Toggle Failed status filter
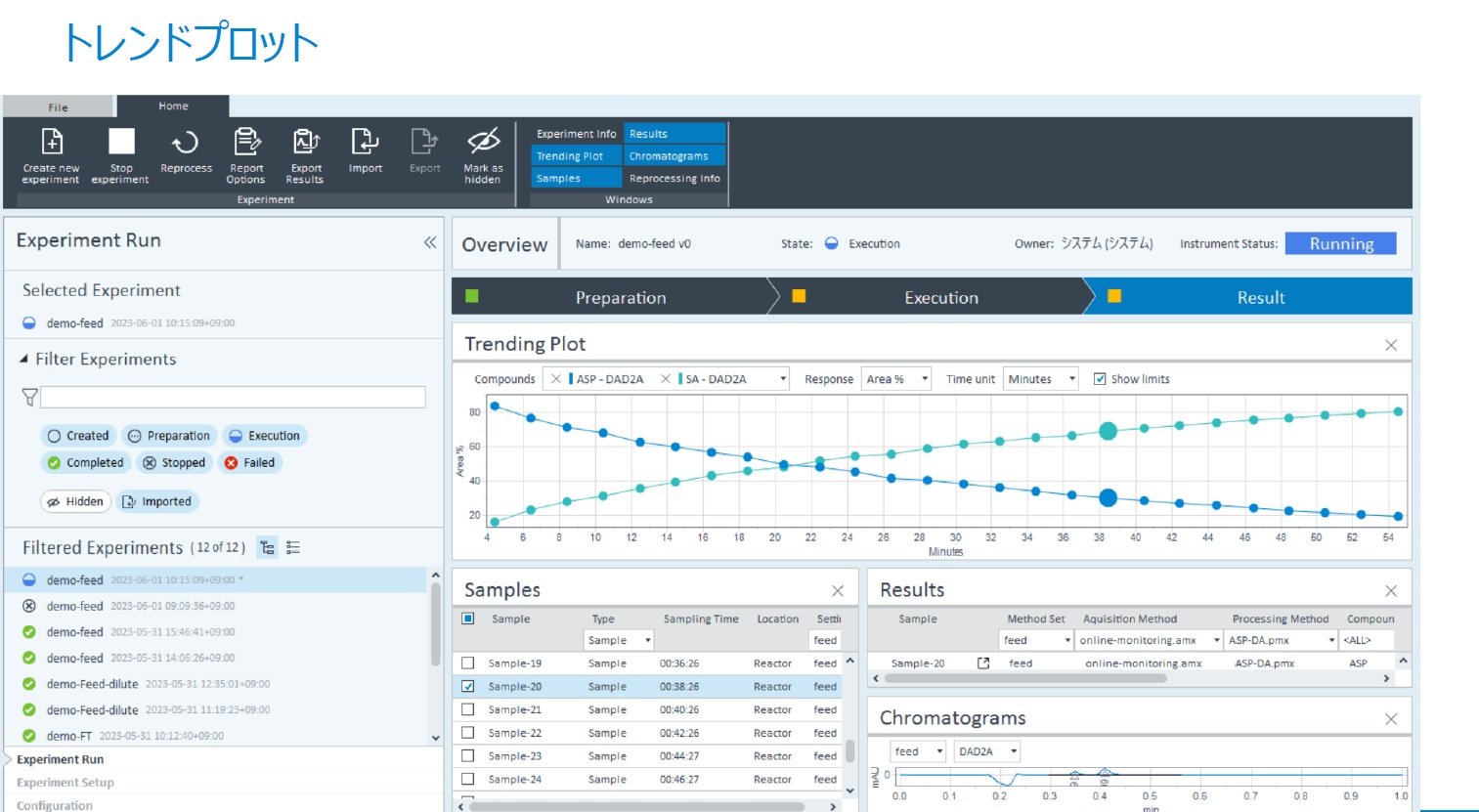1479x812 pixels. coord(250,463)
